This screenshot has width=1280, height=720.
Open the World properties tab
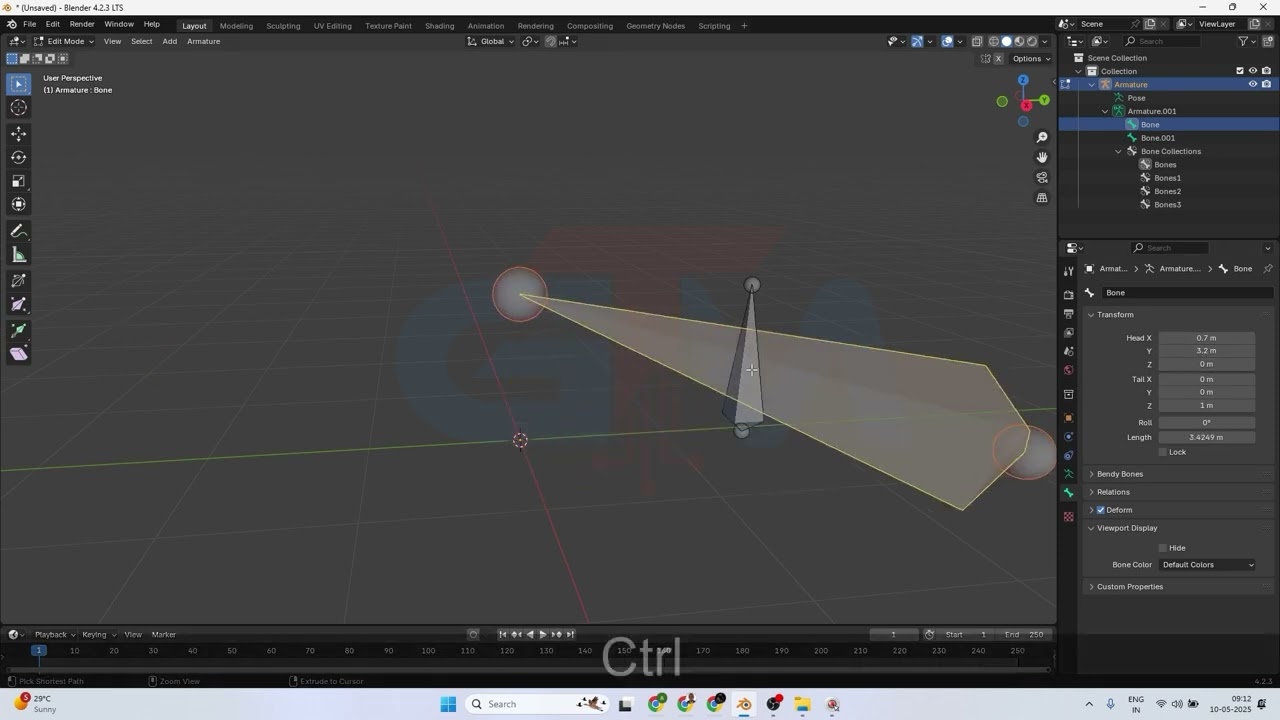pos(1068,371)
